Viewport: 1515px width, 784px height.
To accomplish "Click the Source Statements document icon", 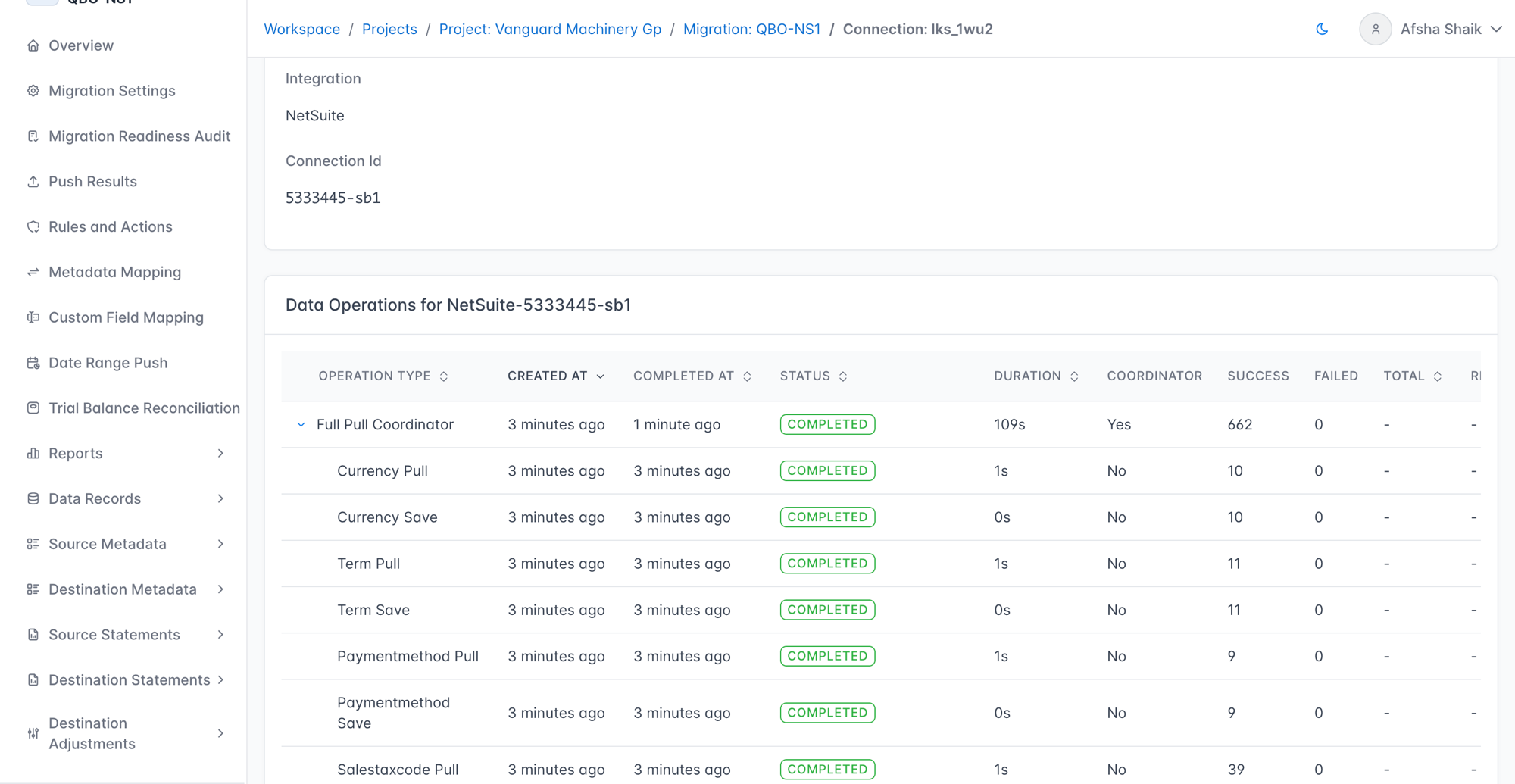I will point(33,635).
